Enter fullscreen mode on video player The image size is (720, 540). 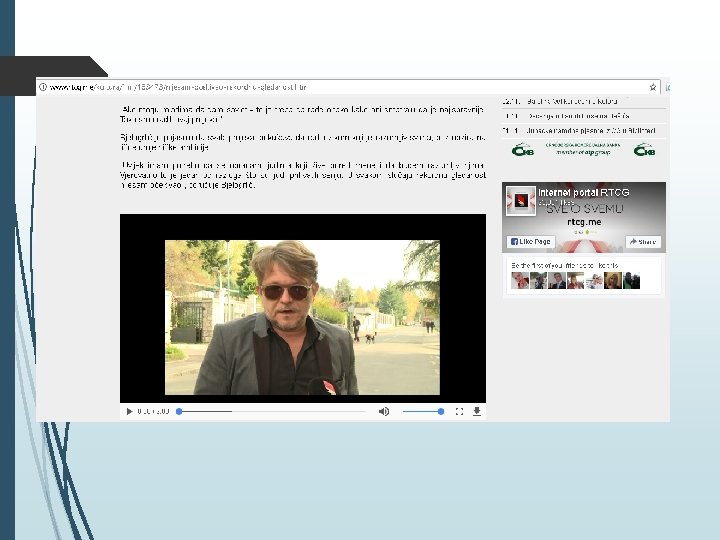pyautogui.click(x=459, y=411)
